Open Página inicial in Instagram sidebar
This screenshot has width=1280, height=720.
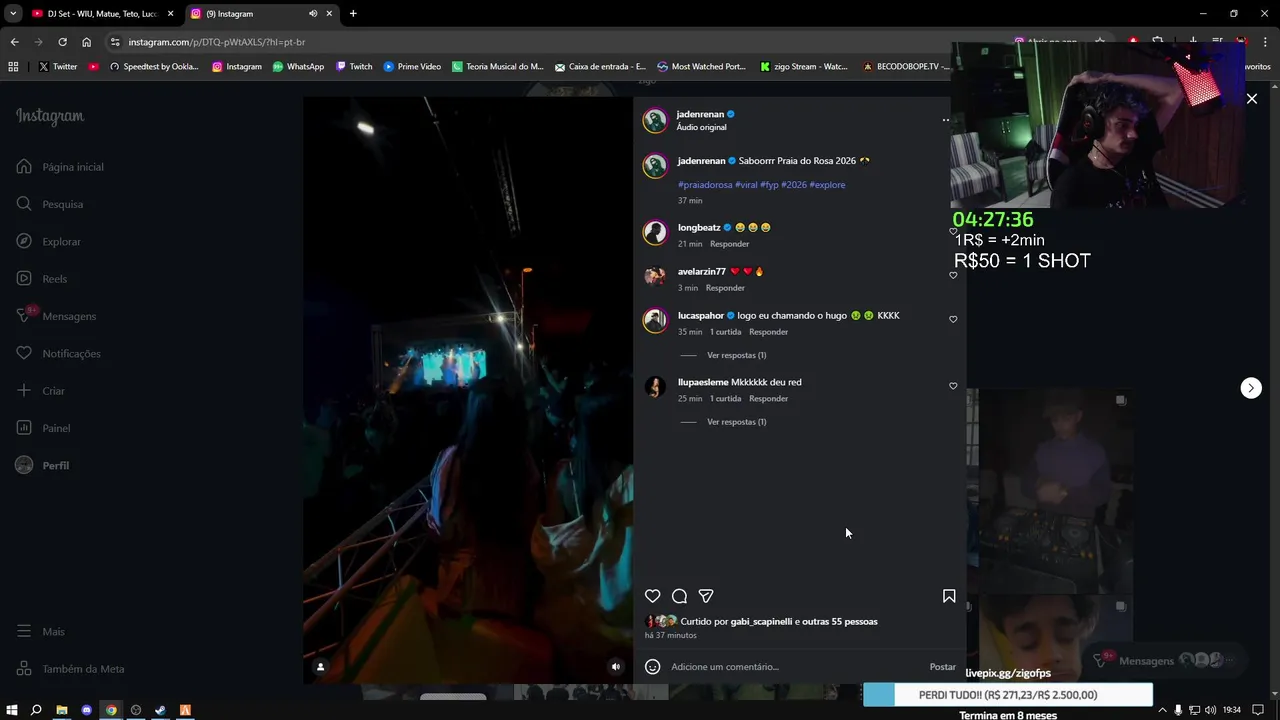[60, 167]
